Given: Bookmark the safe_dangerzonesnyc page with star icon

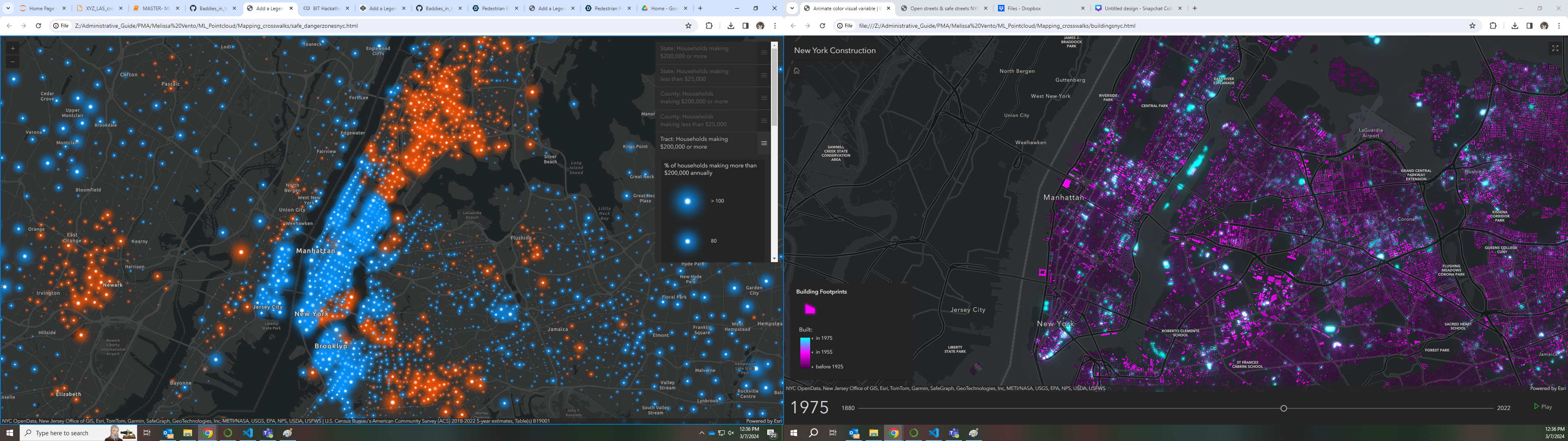Looking at the screenshot, I should 688,26.
